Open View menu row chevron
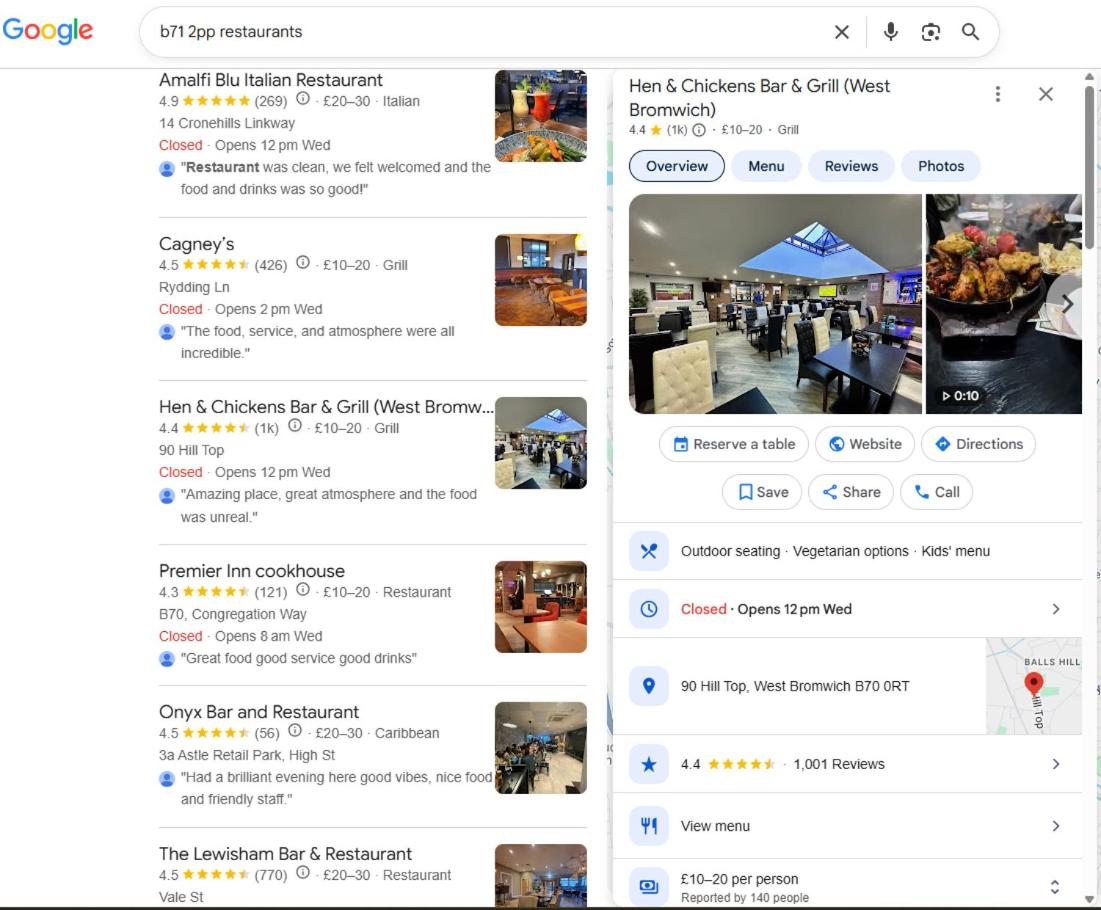The height and width of the screenshot is (910, 1101). [x=1055, y=826]
